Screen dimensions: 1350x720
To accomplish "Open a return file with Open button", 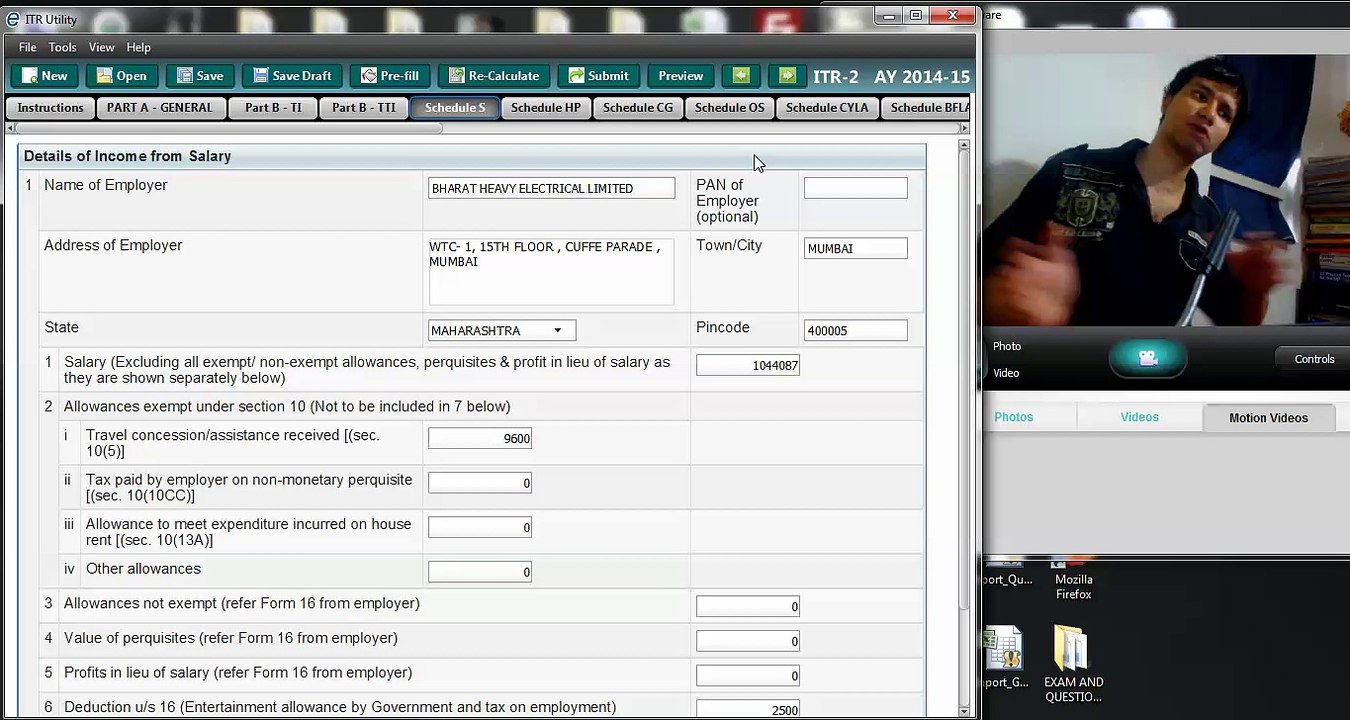I will 122,76.
